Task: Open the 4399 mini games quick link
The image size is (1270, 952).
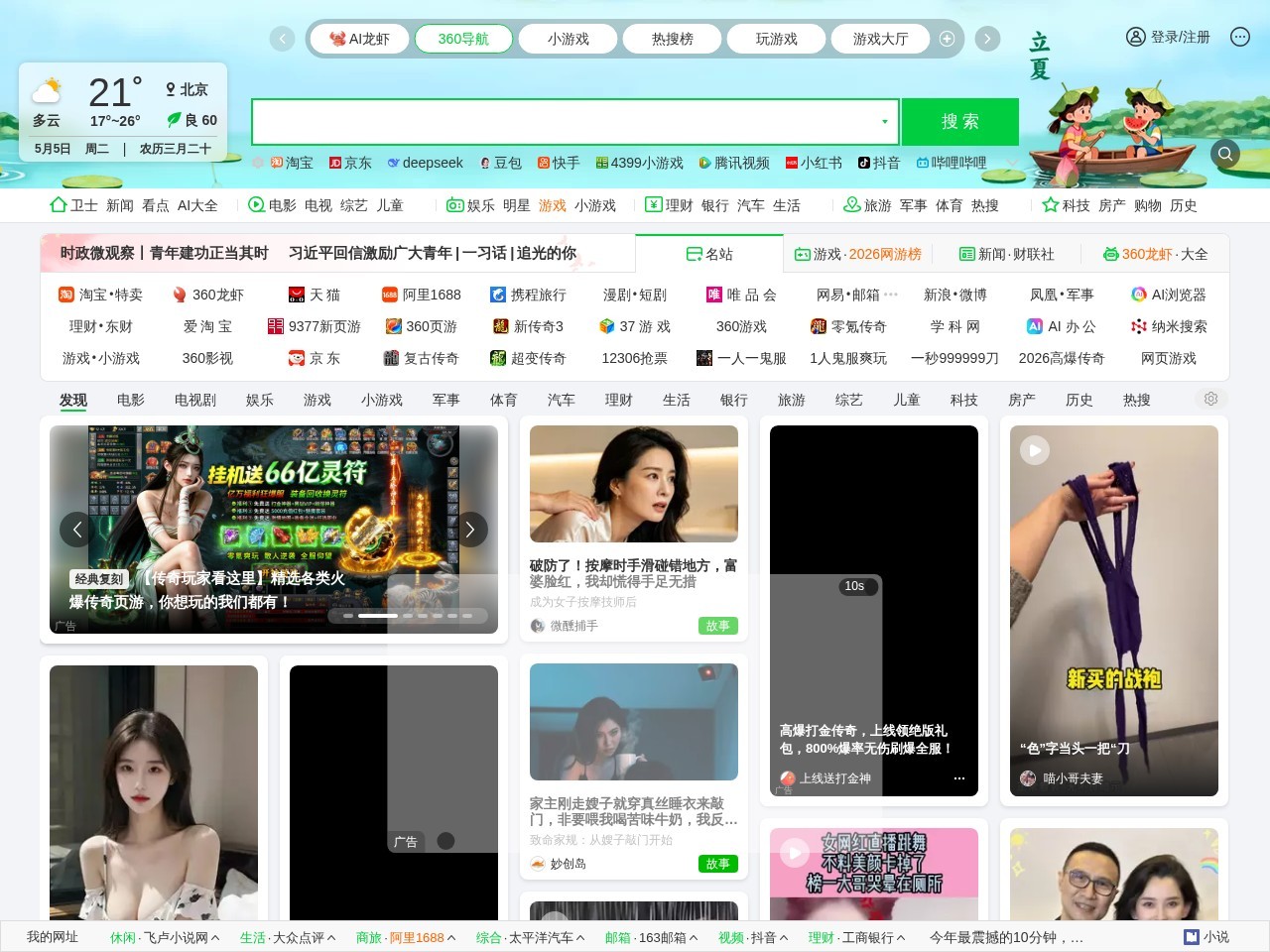Action: [x=639, y=163]
